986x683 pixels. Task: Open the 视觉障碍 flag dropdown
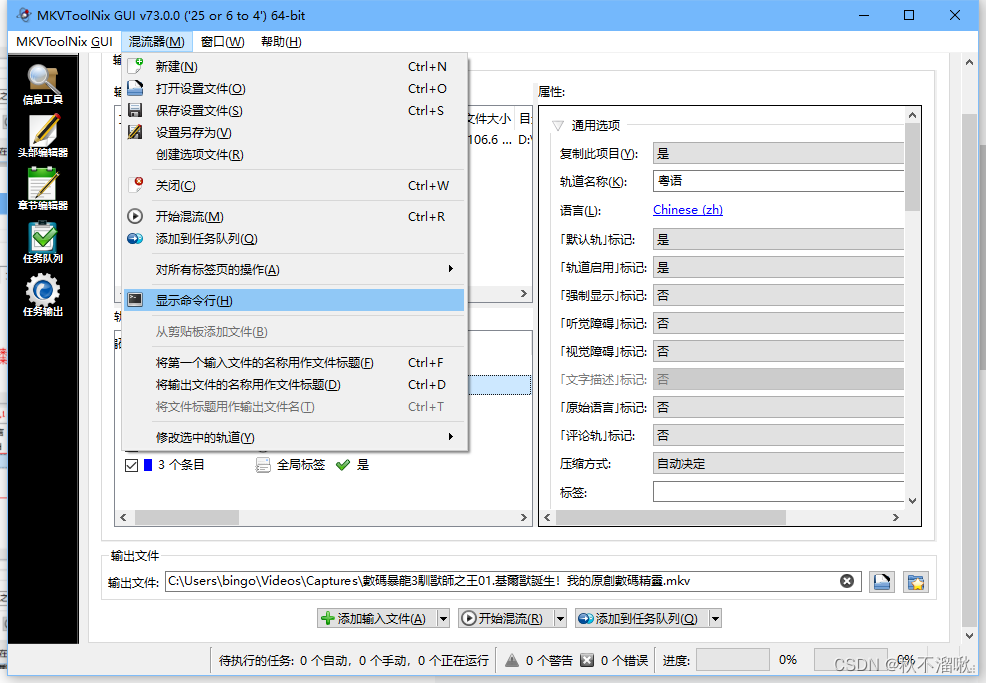pos(778,351)
